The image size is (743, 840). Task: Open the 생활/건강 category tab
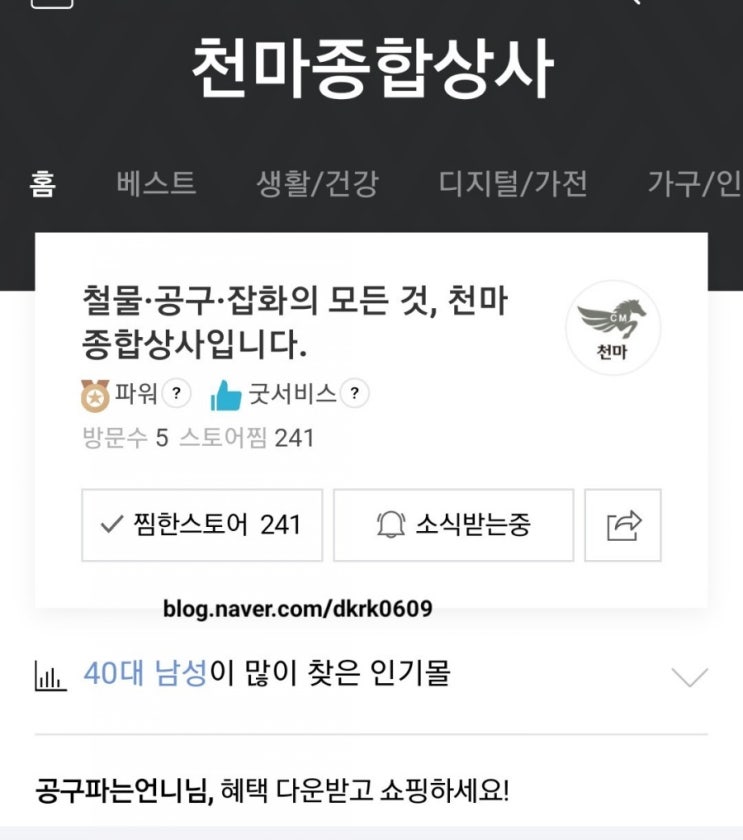coord(317,183)
